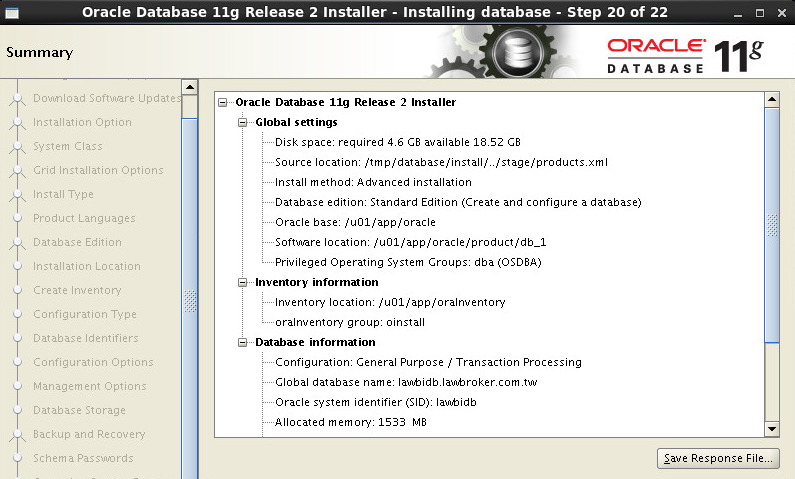Select the Software location row
Viewport: 795px width, 479px height.
[410, 242]
